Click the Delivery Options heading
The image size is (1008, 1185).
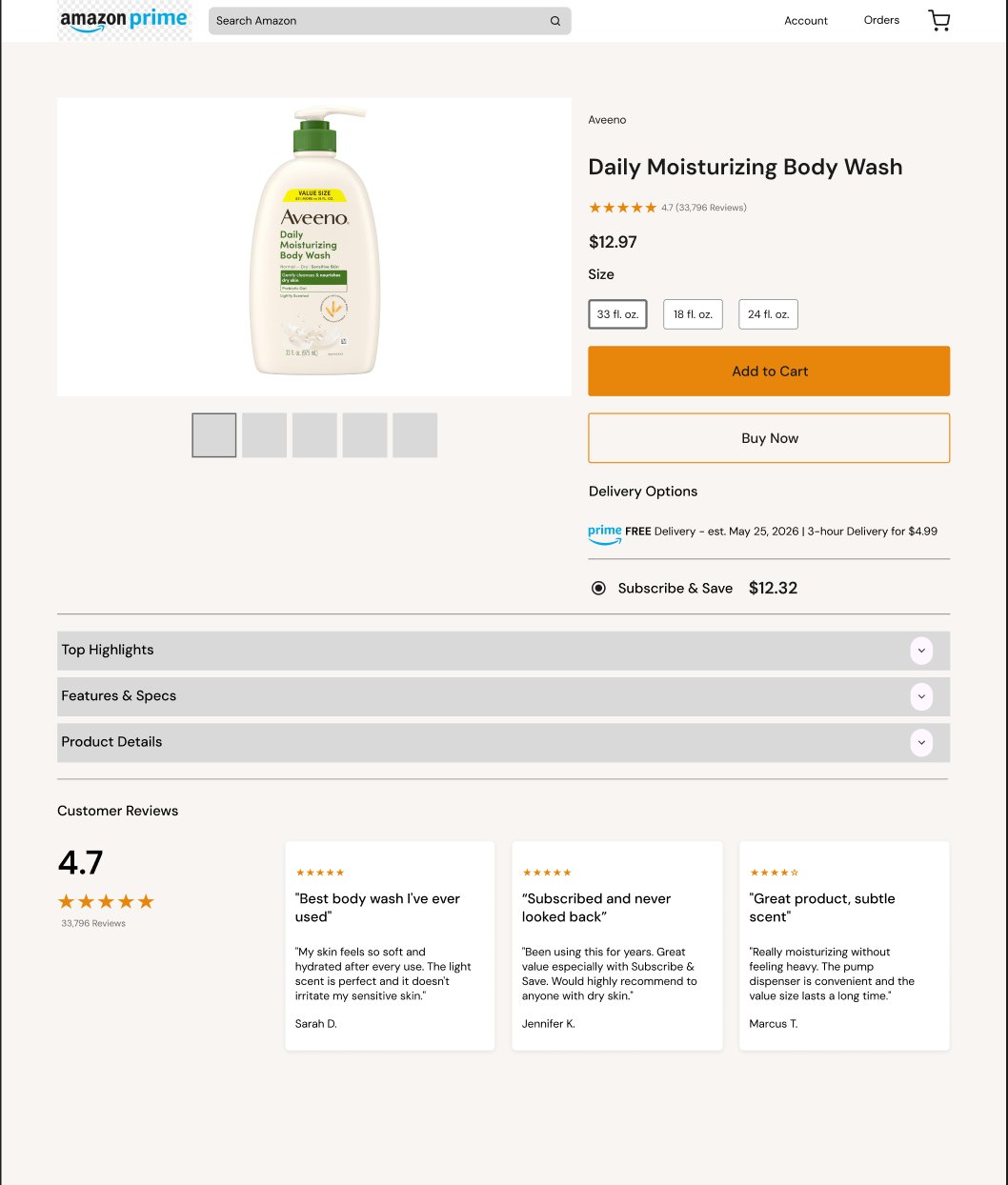coord(643,492)
